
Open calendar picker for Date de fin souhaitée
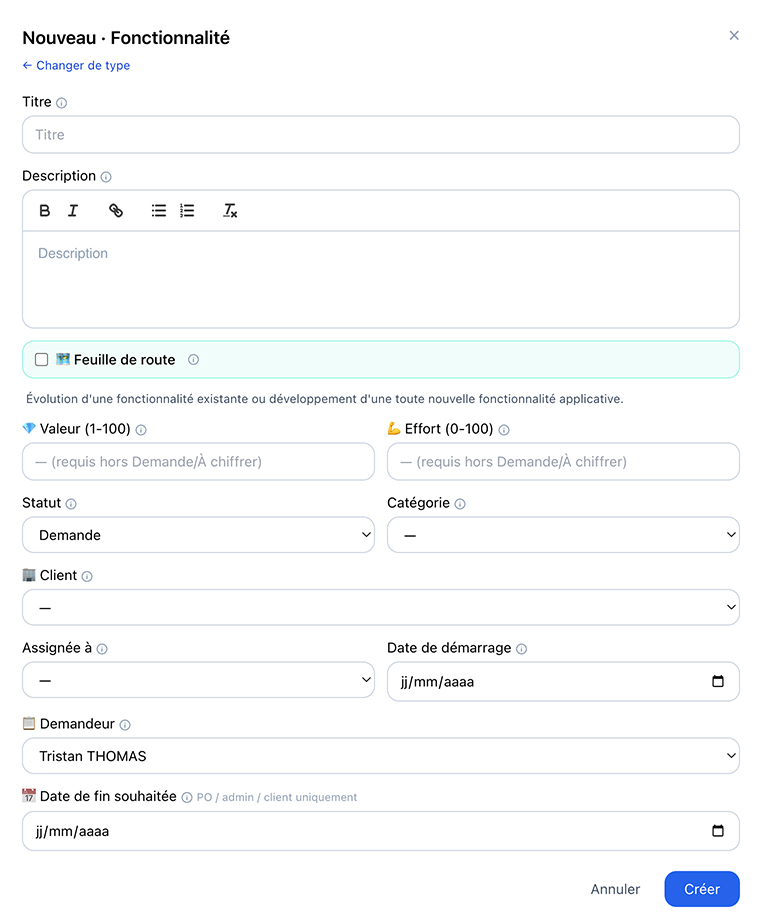pos(718,831)
